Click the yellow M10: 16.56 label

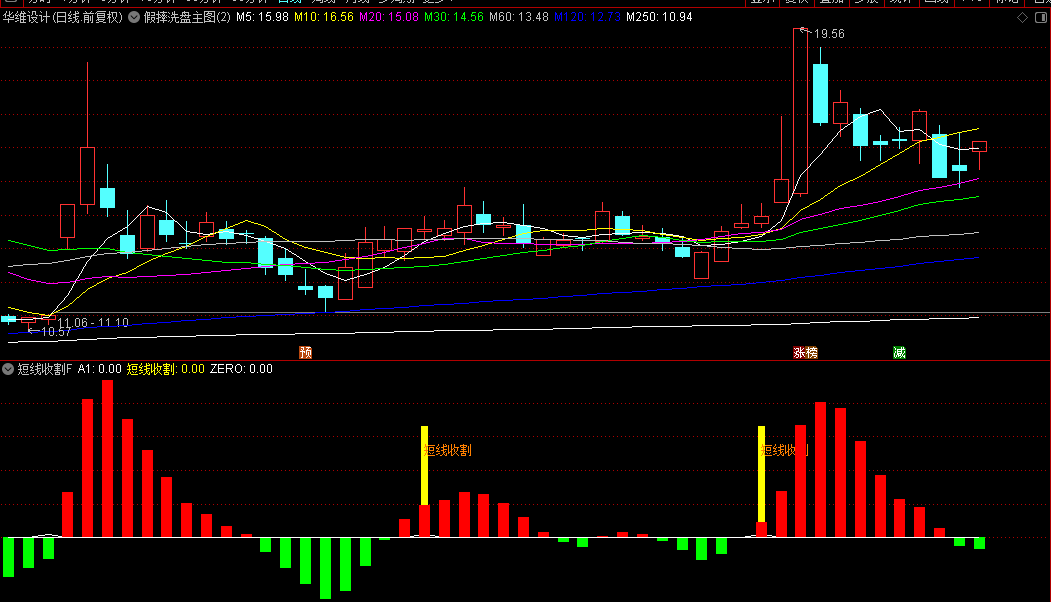pos(324,17)
